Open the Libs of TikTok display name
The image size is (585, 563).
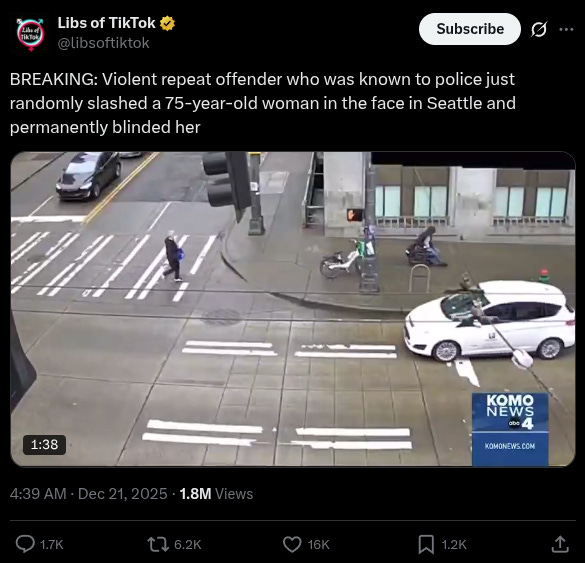(106, 23)
